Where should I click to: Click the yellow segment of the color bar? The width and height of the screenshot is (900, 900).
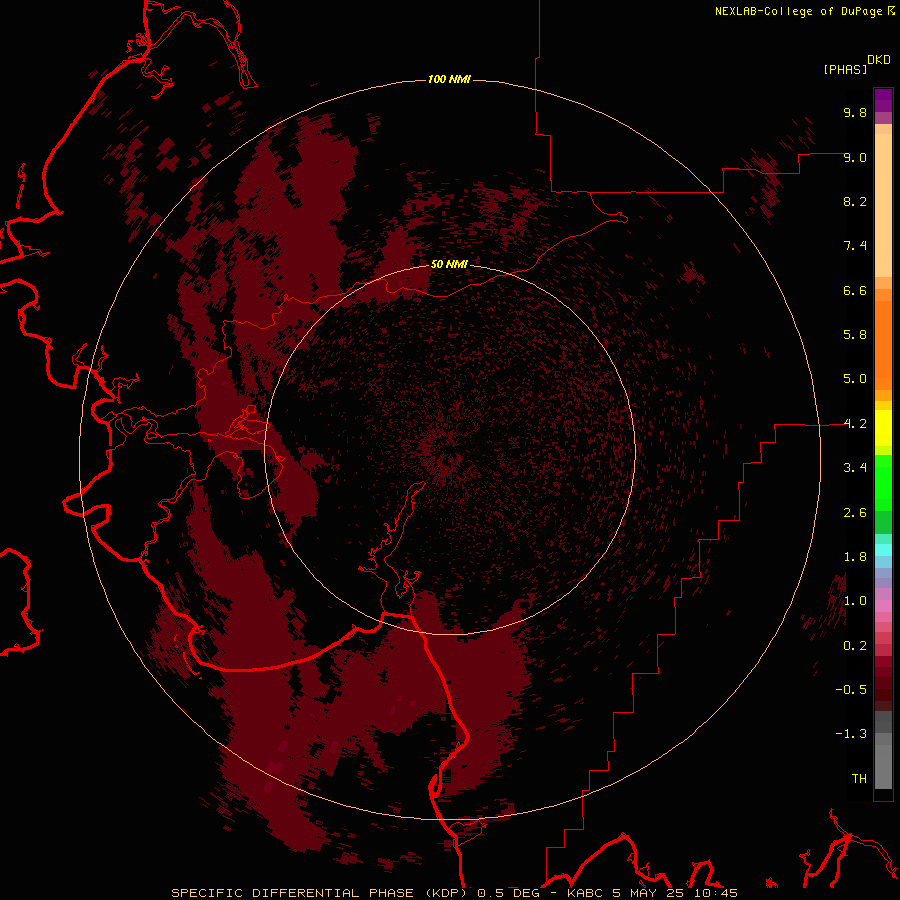[x=883, y=428]
